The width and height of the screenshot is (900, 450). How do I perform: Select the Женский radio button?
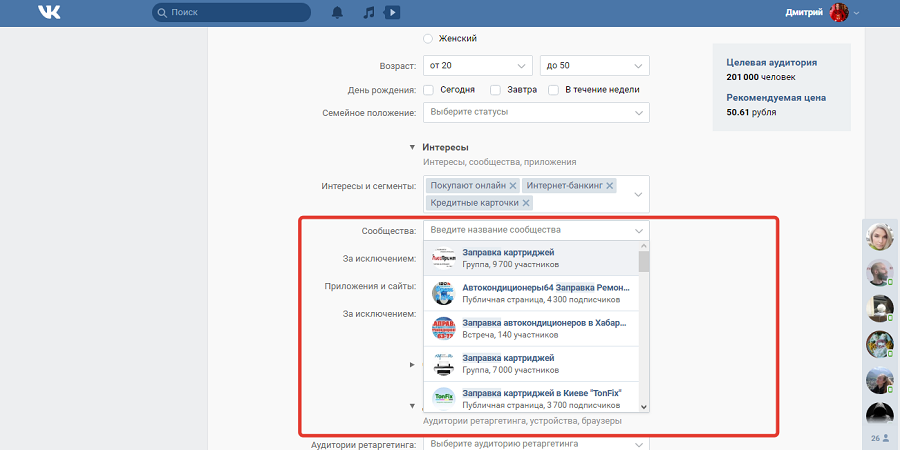click(428, 39)
